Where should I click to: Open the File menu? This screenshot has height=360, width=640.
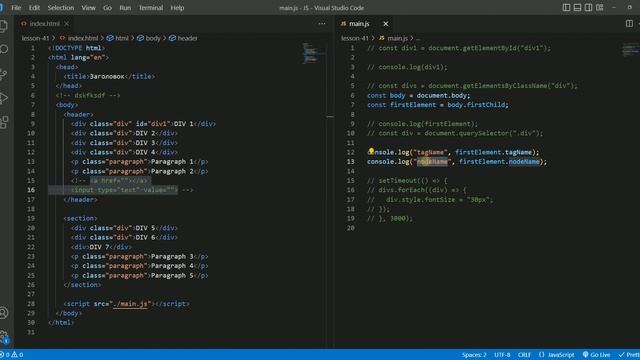(x=16, y=8)
